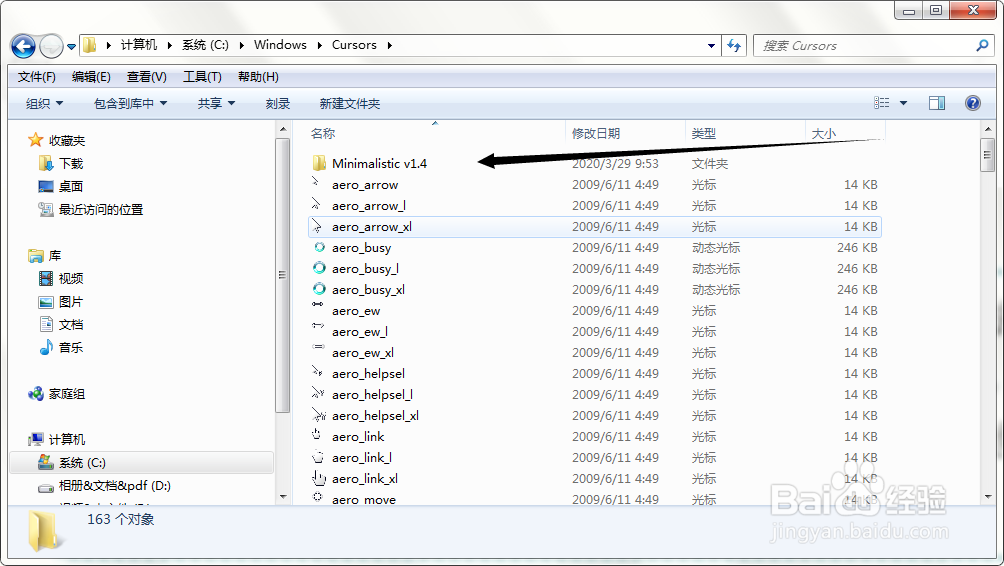The image size is (1004, 566).
Task: Select the aero_helpsel cursor file icon
Action: pos(317,371)
